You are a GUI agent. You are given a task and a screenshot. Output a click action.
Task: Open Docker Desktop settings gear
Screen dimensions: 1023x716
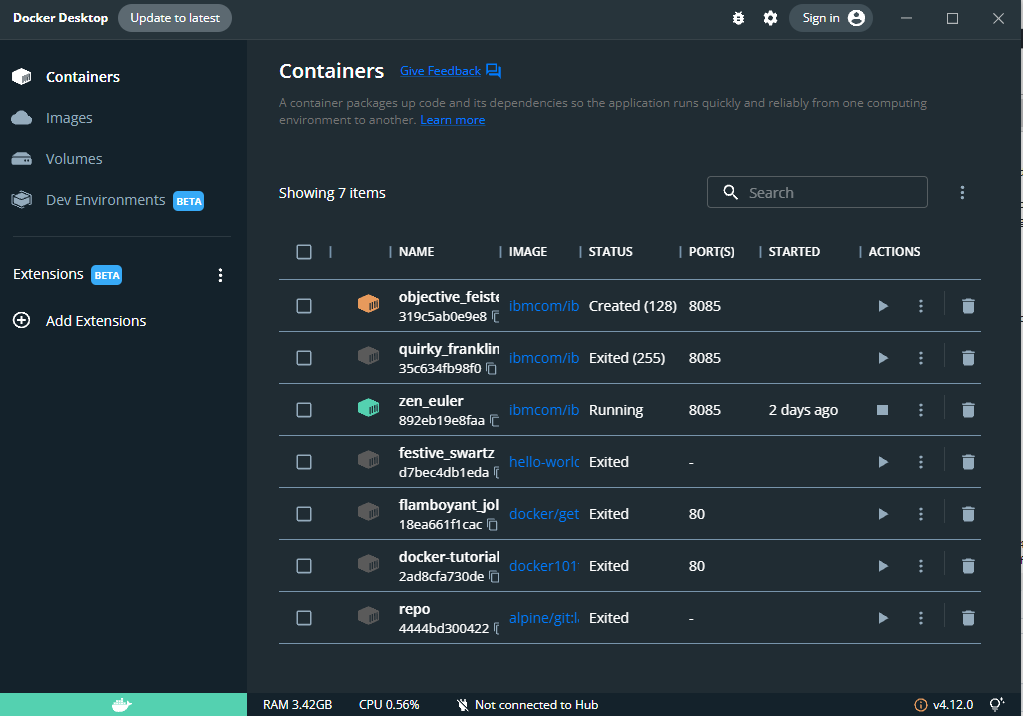coord(770,18)
